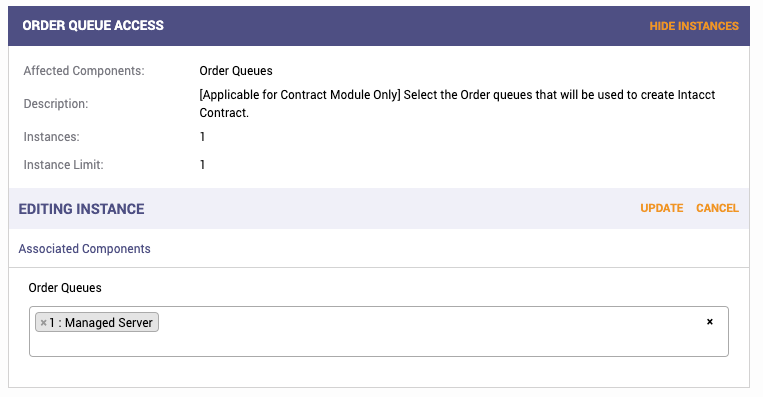Click HIDE INSTANCES in the header

694,26
